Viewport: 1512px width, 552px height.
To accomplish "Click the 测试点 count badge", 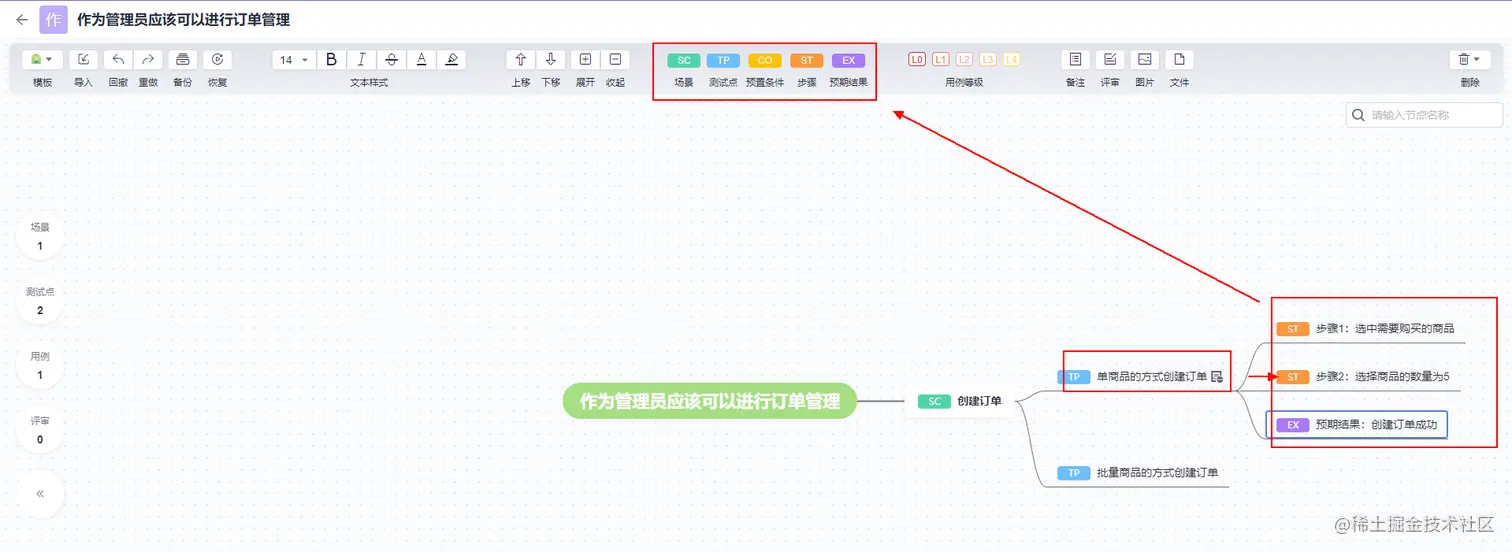I will [x=40, y=301].
